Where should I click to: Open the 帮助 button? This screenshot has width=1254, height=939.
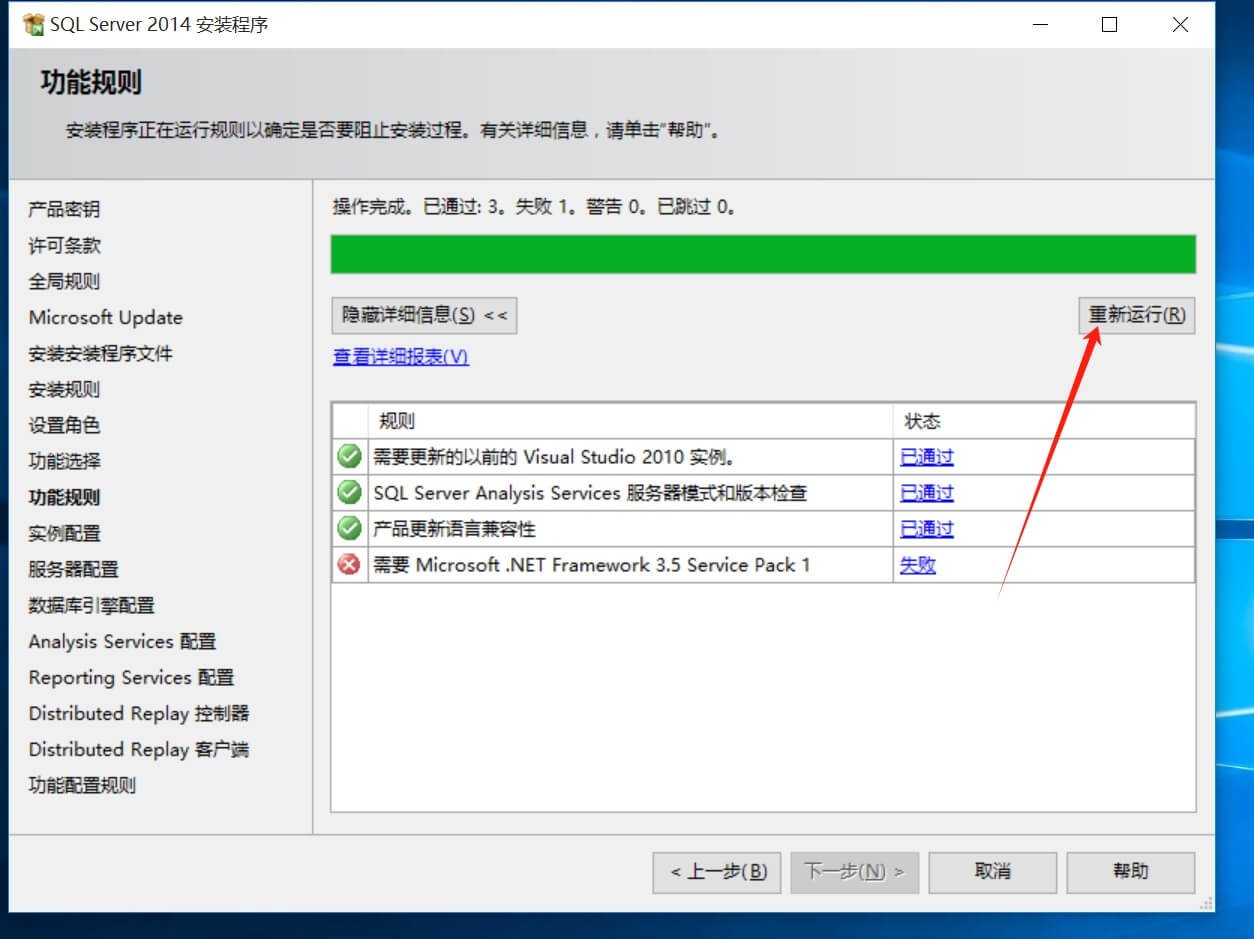pos(1130,872)
